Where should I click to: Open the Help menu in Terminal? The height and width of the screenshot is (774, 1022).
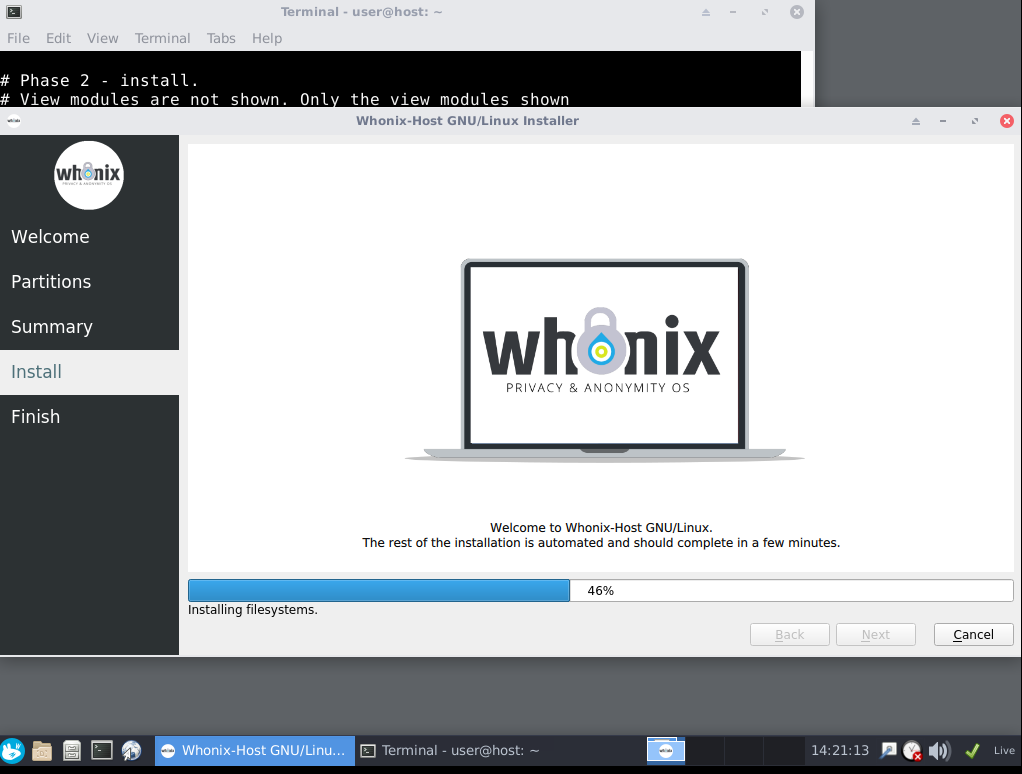tap(267, 38)
